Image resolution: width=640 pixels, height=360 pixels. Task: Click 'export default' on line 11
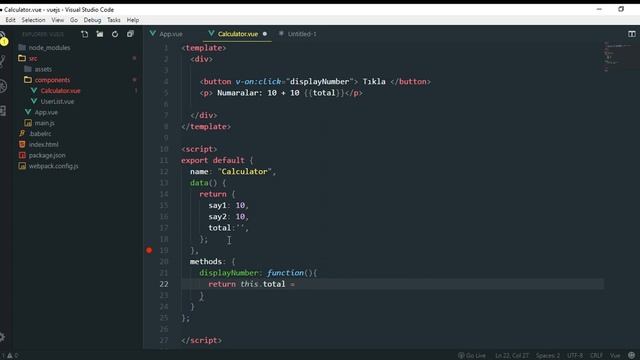[x=213, y=160]
